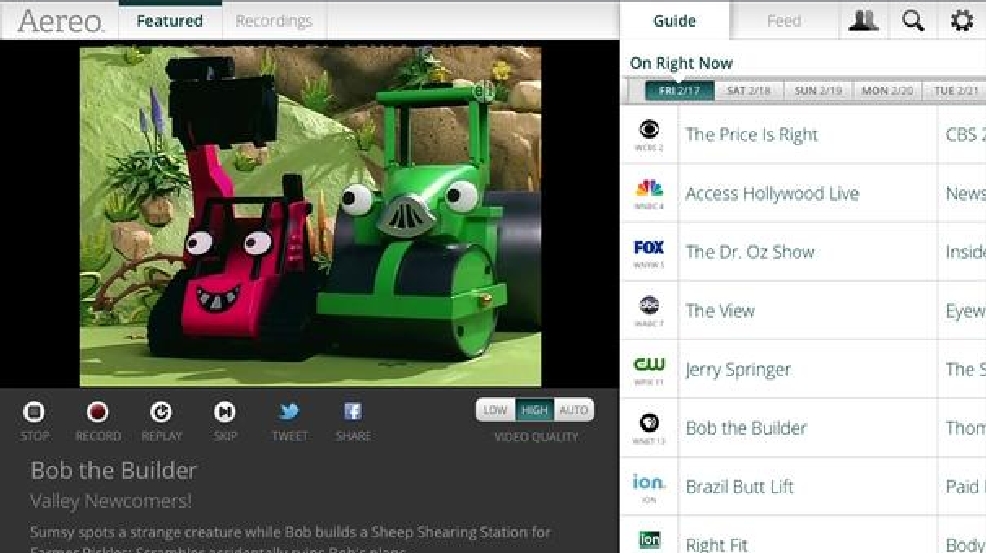986x553 pixels.
Task: Switch to the Feed tab
Action: [x=784, y=21]
